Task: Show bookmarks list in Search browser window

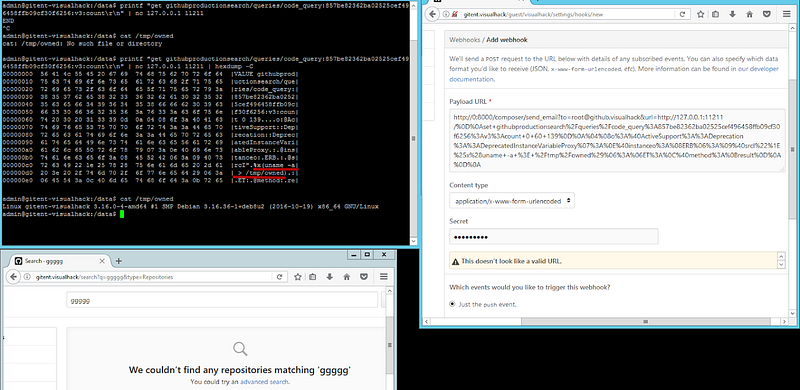Action: point(313,277)
